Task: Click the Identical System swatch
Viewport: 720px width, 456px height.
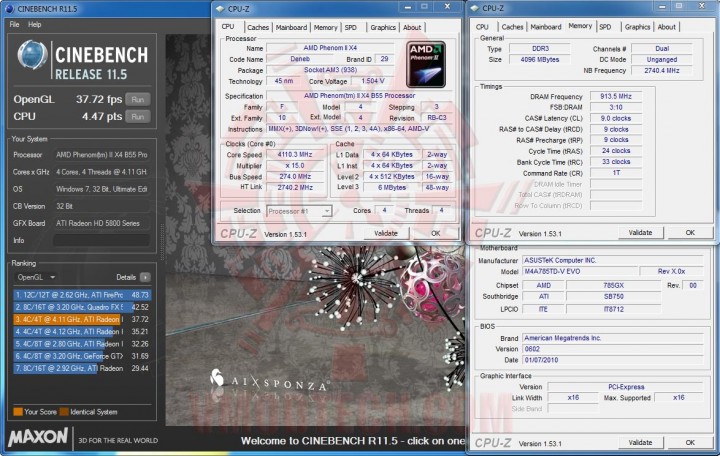Action: point(64,411)
